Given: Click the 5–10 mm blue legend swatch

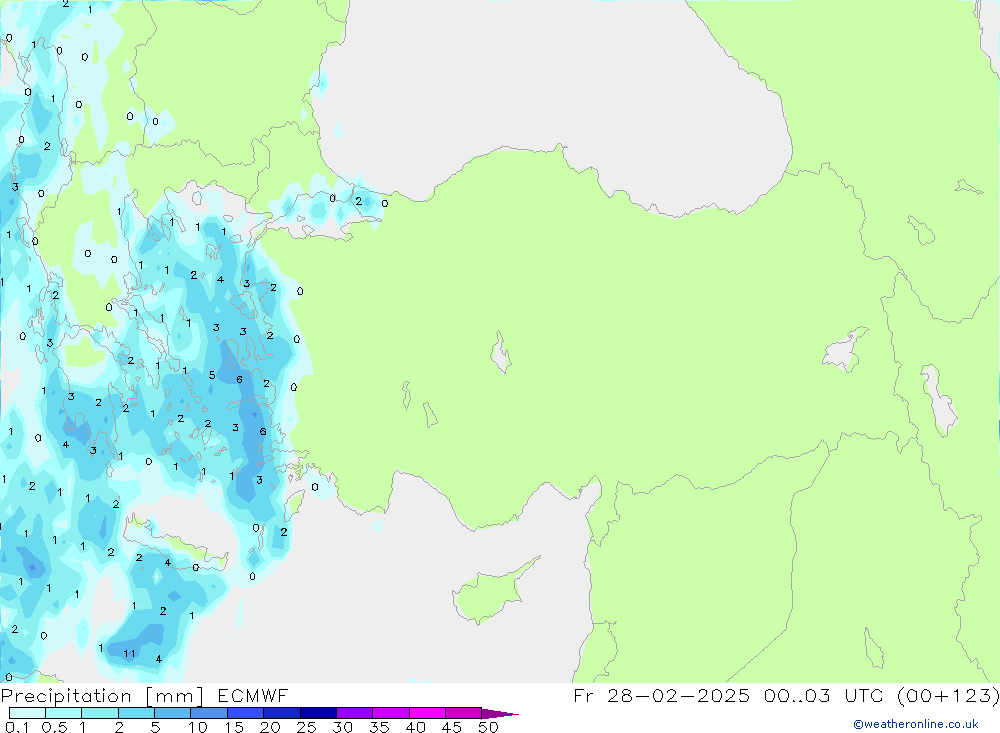Looking at the screenshot, I should click(x=173, y=713).
